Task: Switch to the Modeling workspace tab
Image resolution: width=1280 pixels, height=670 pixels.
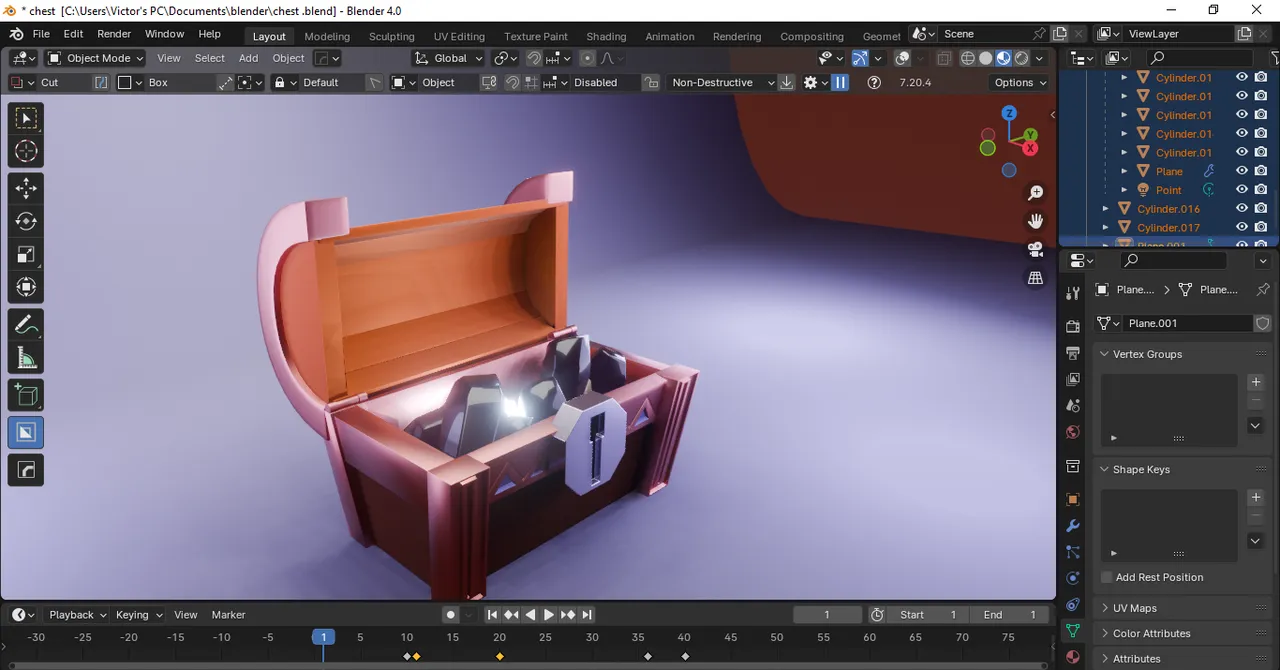Action: [x=327, y=36]
